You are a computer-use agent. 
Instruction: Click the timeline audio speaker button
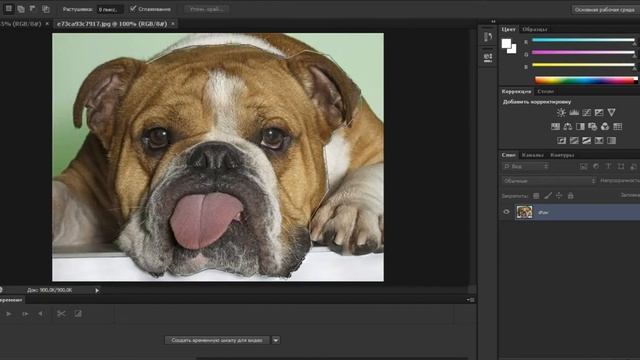tap(40, 313)
